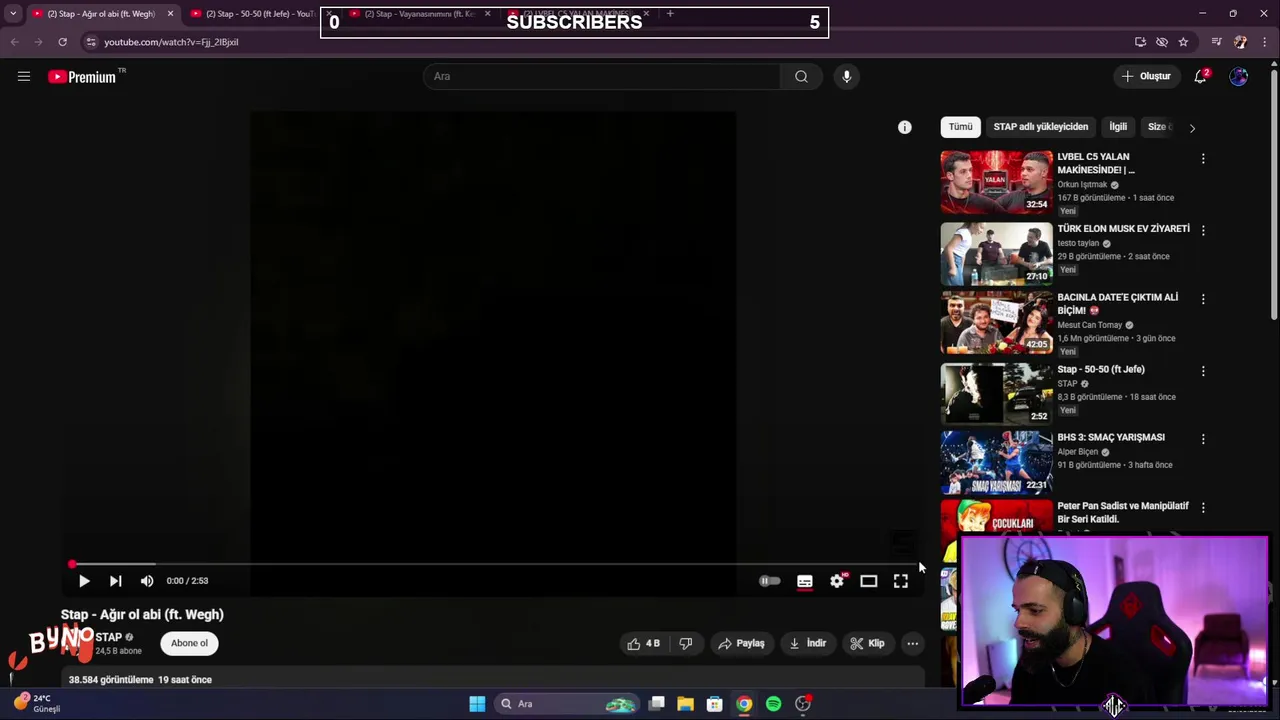Click the Windows taskbar Ara search box
1280x720 pixels.
coord(568,704)
